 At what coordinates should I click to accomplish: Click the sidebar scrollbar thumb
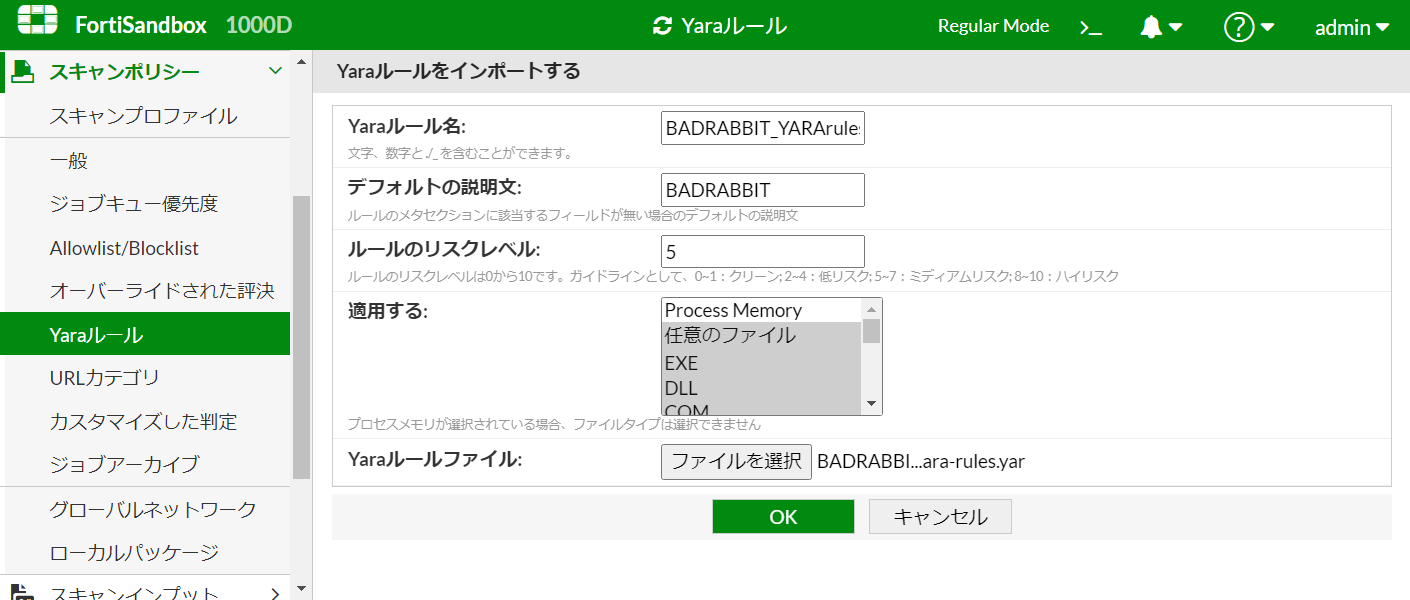tap(301, 337)
